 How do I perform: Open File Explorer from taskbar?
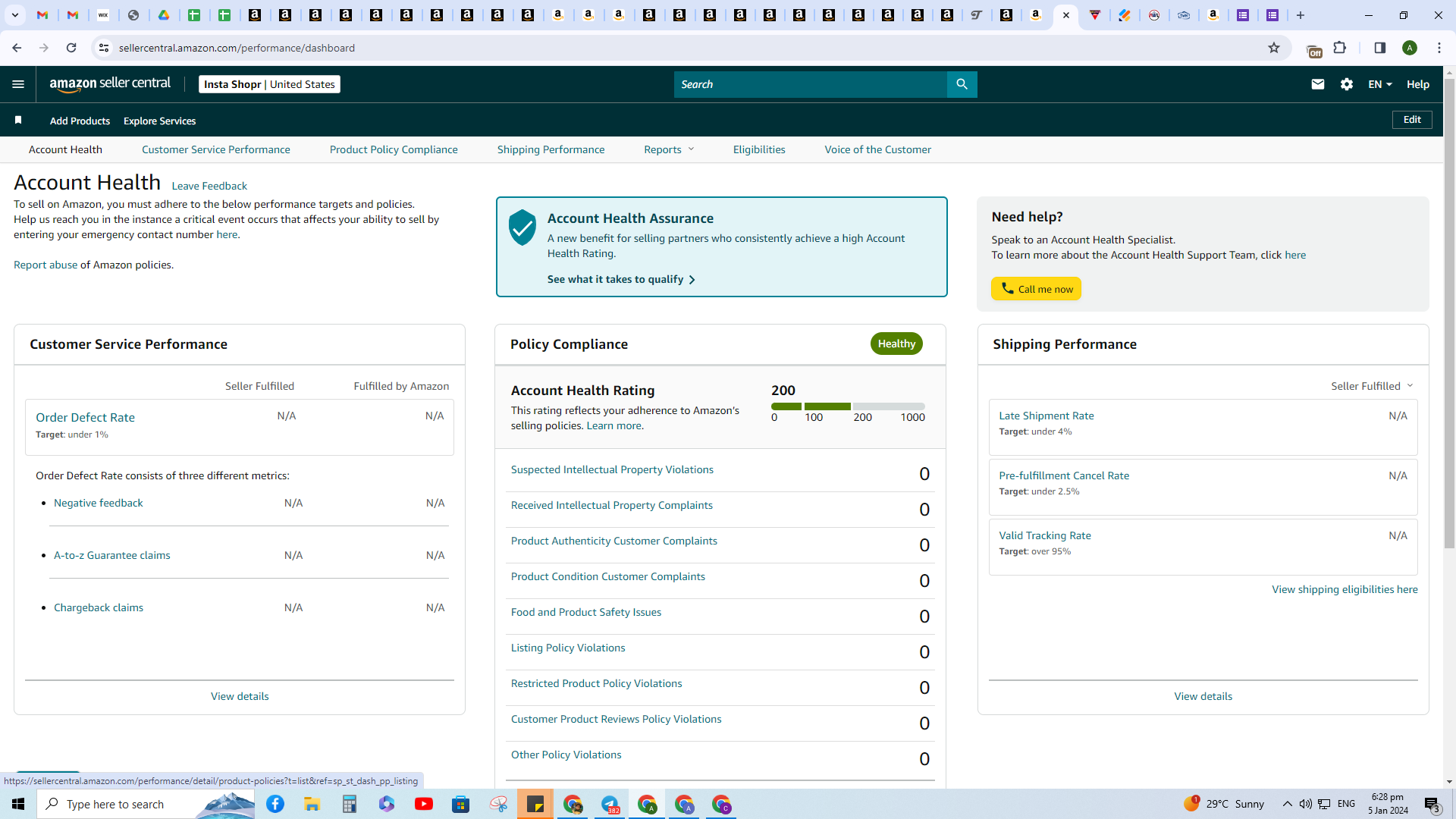(312, 804)
